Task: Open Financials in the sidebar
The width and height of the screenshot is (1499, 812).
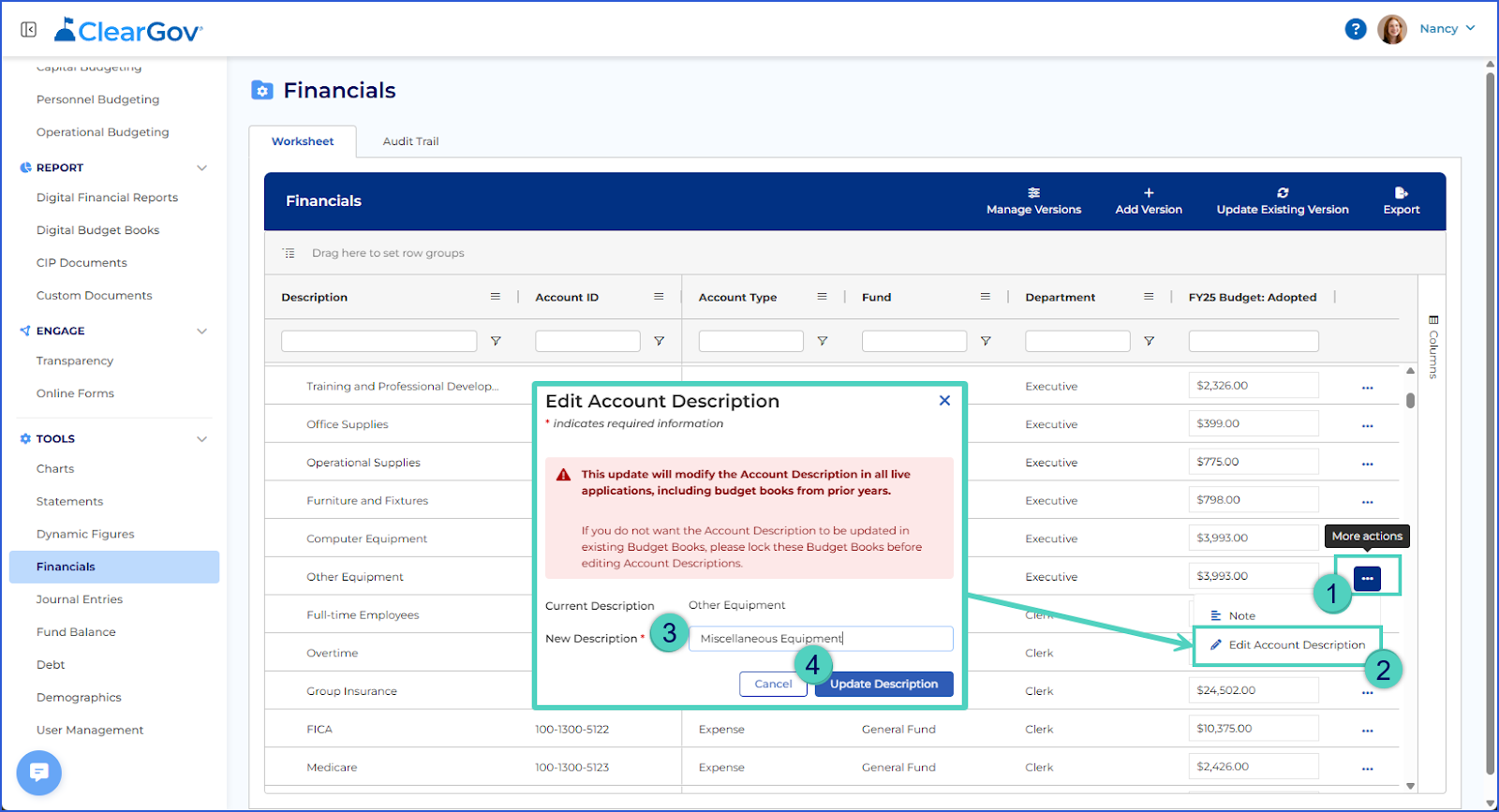Action: (x=114, y=567)
